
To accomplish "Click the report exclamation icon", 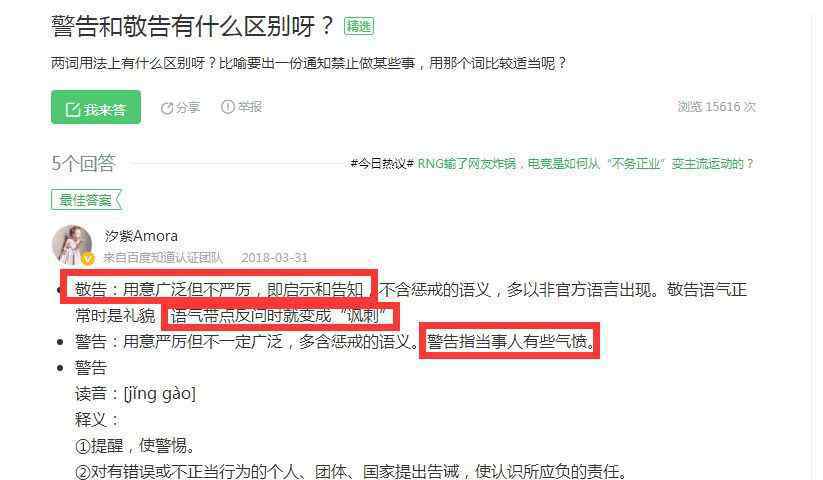I will coord(228,107).
